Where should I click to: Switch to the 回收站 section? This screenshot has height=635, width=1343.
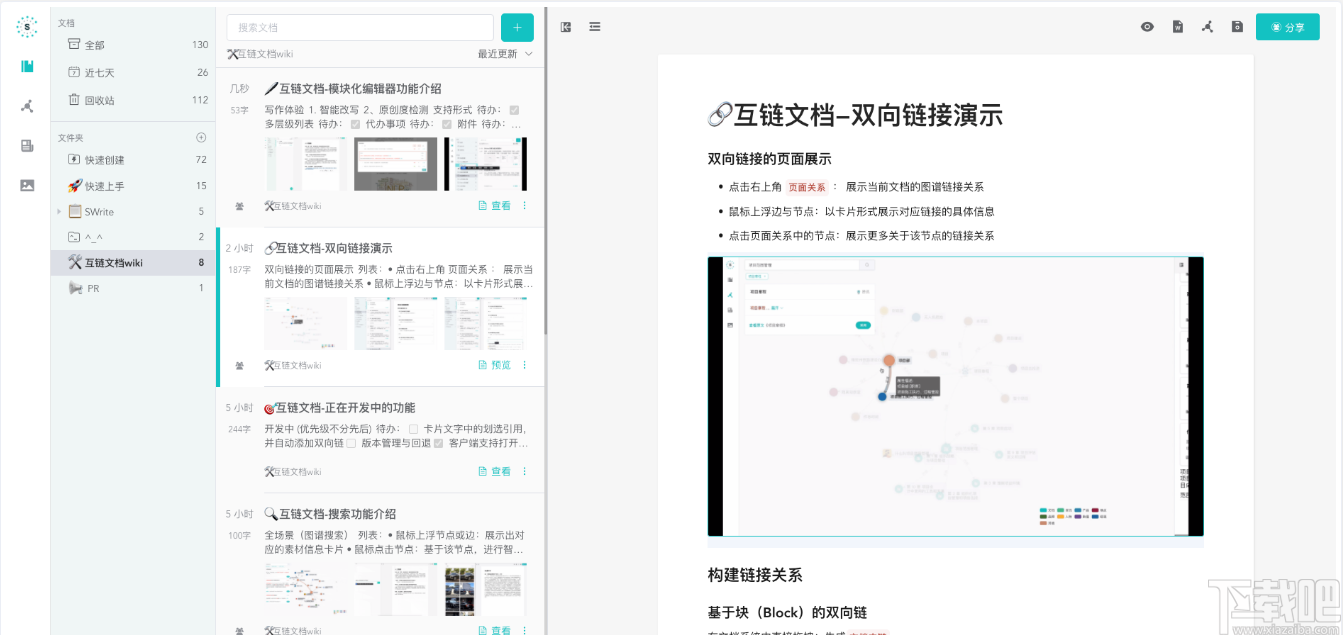pos(99,99)
